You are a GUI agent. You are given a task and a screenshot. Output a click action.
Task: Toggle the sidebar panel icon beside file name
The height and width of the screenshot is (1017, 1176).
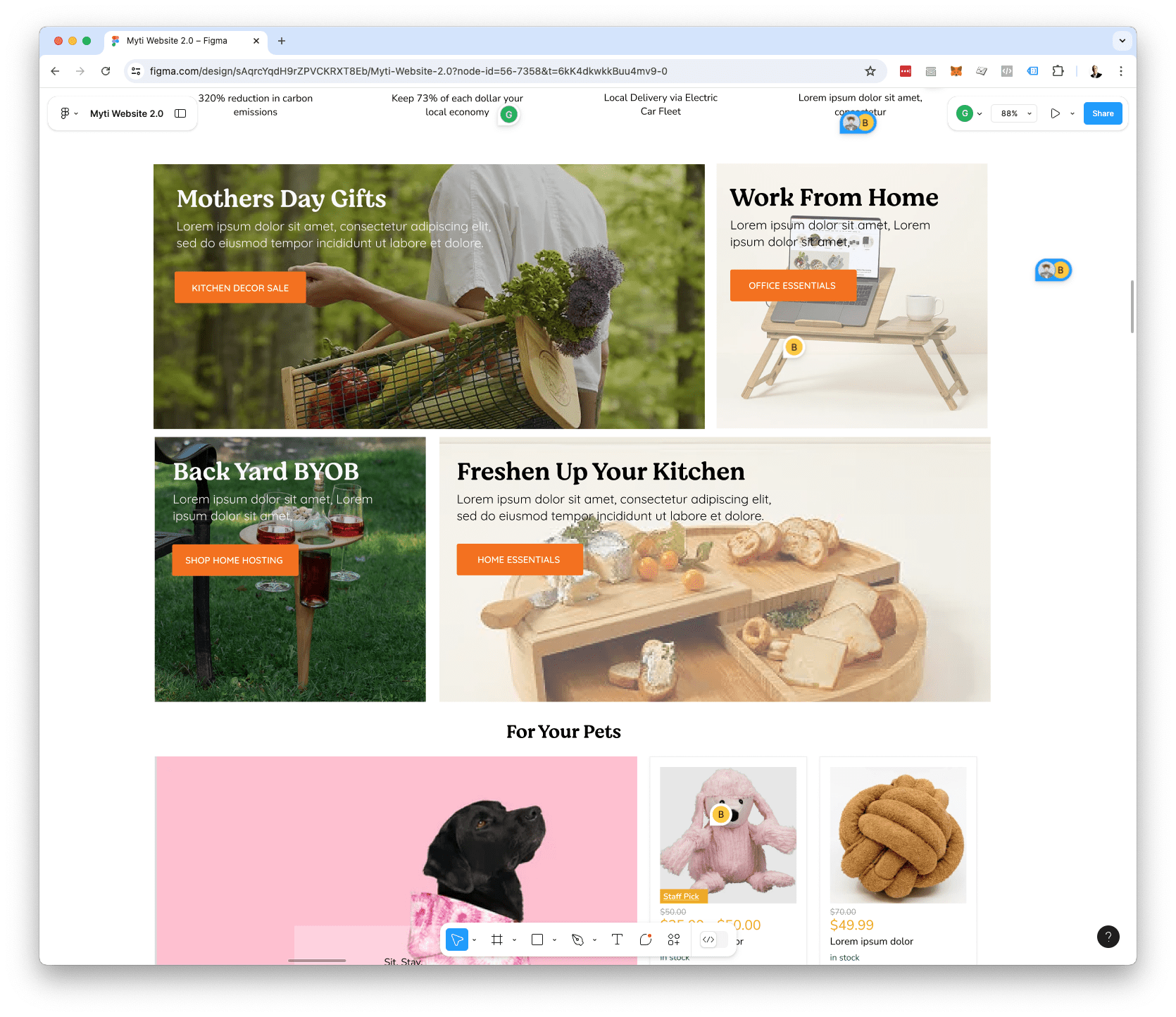(180, 113)
